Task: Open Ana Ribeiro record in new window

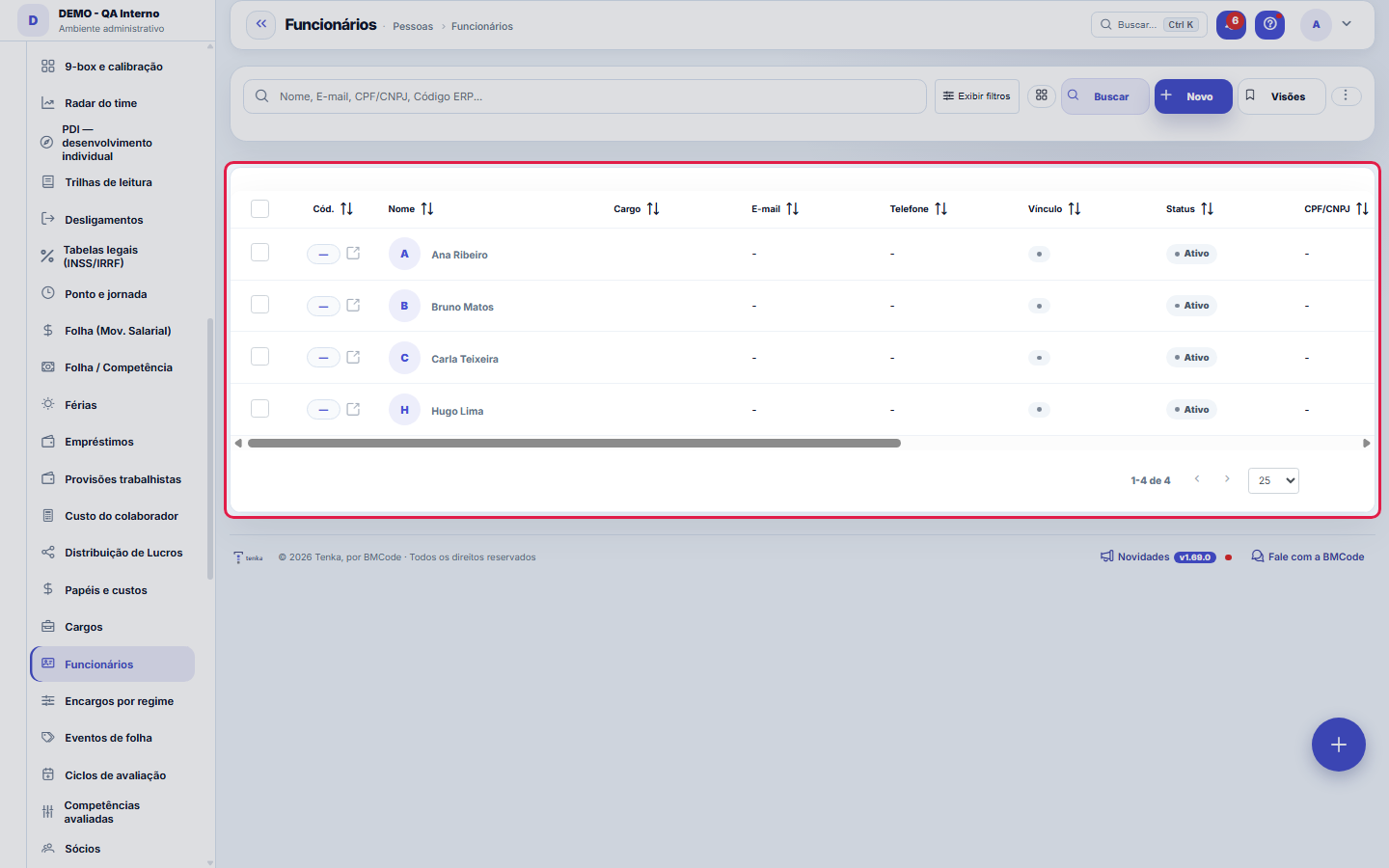Action: tap(353, 254)
